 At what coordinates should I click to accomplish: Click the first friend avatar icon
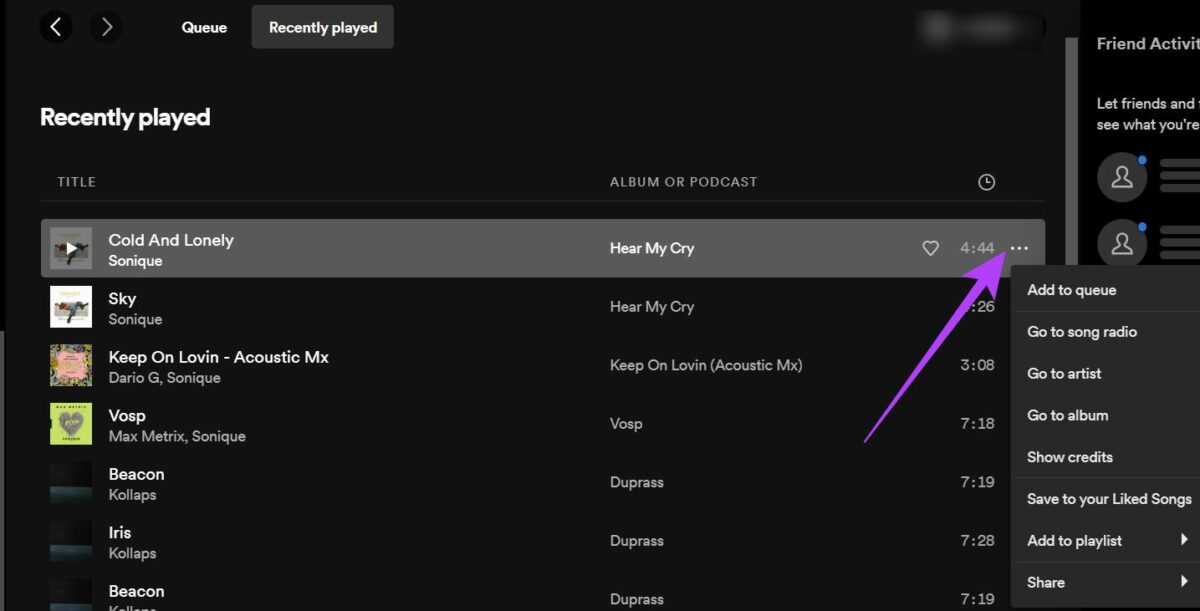pyautogui.click(x=1122, y=177)
